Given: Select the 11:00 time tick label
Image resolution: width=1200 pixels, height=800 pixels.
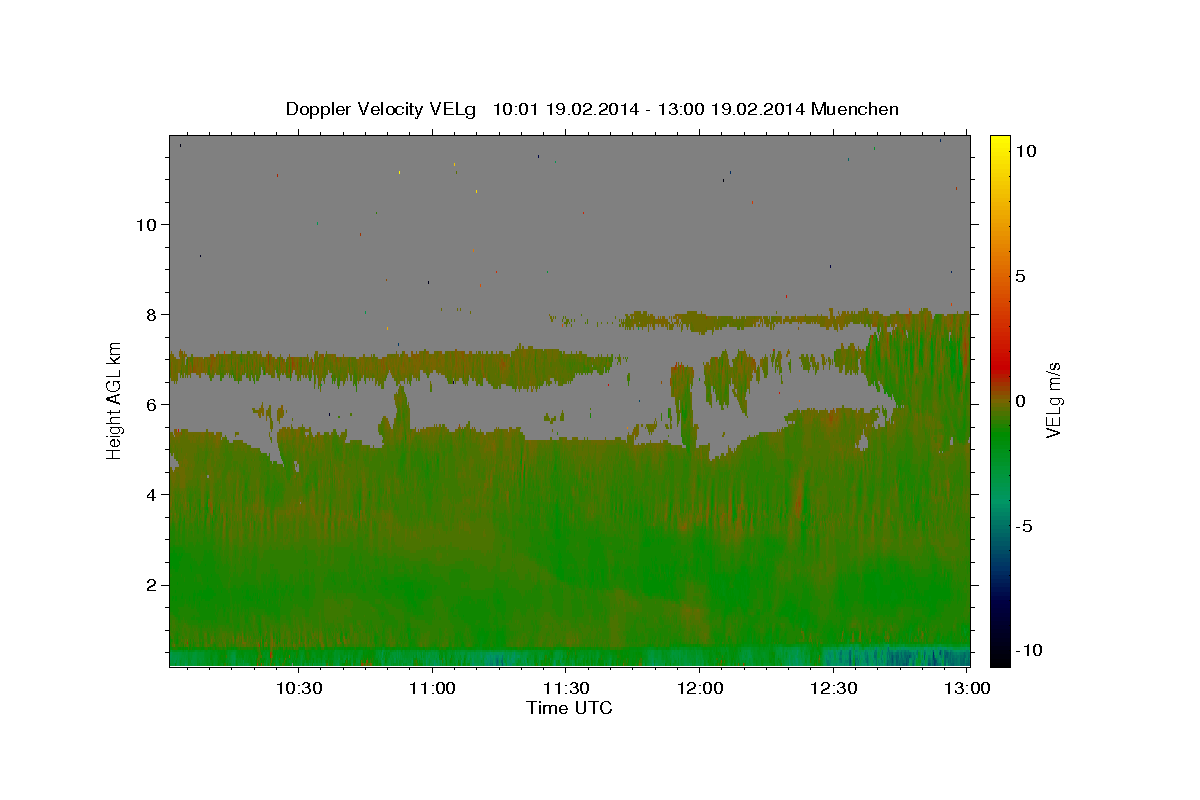Looking at the screenshot, I should [x=433, y=688].
